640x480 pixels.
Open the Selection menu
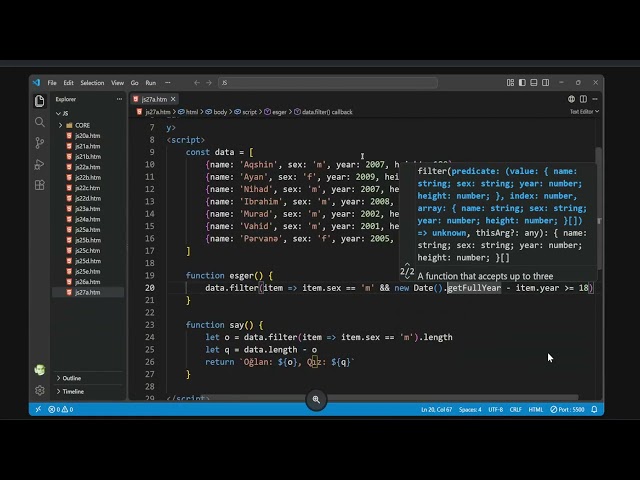pyautogui.click(x=92, y=83)
